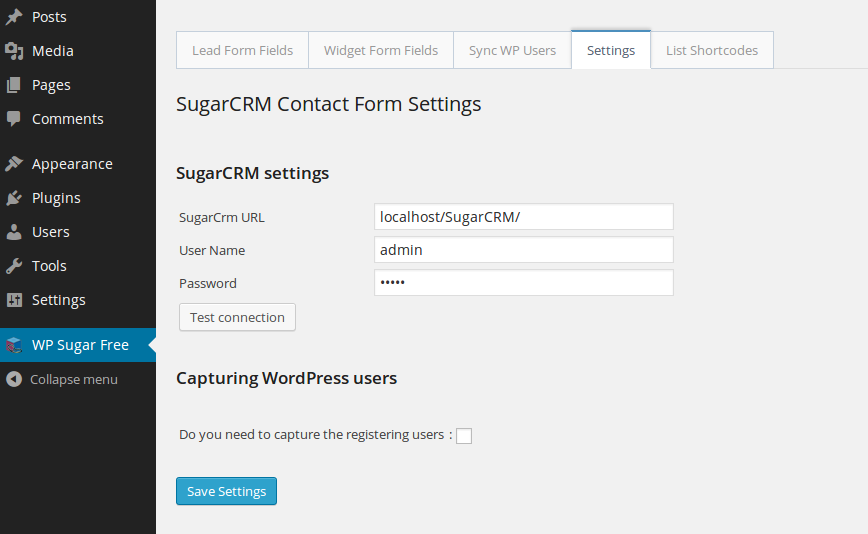868x534 pixels.
Task: Click the Posts pushpin icon
Action: [x=14, y=17]
